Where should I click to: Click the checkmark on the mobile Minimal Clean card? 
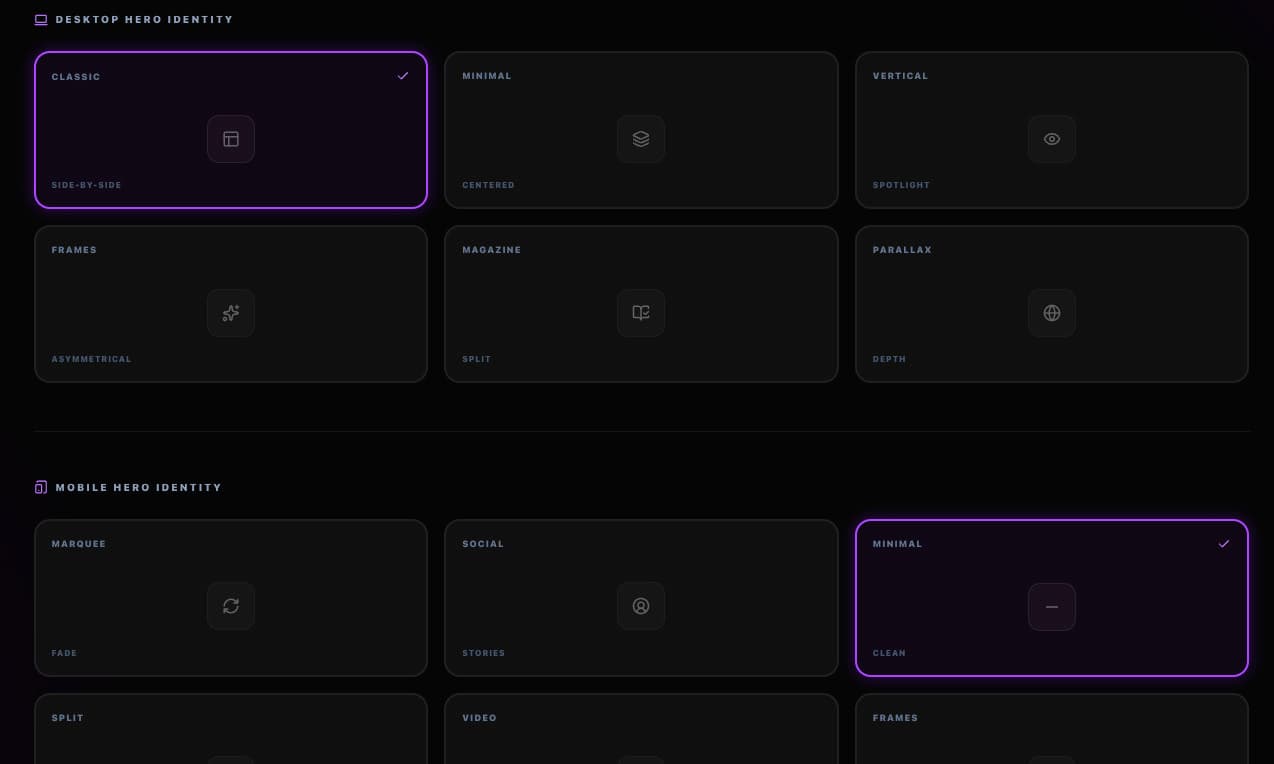[x=1224, y=544]
